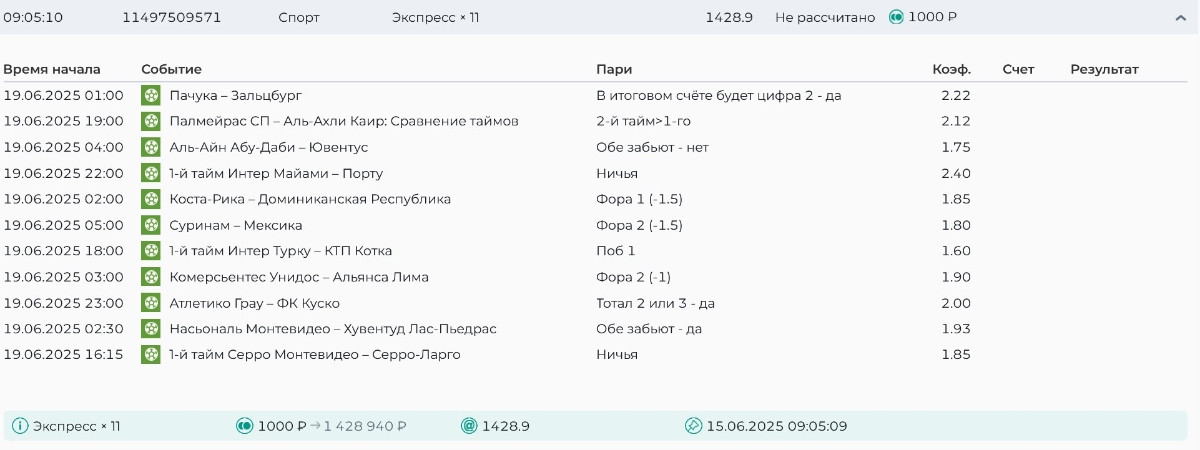Click the coin stake icon in the footer summary
1200x450 pixels.
tap(244, 426)
